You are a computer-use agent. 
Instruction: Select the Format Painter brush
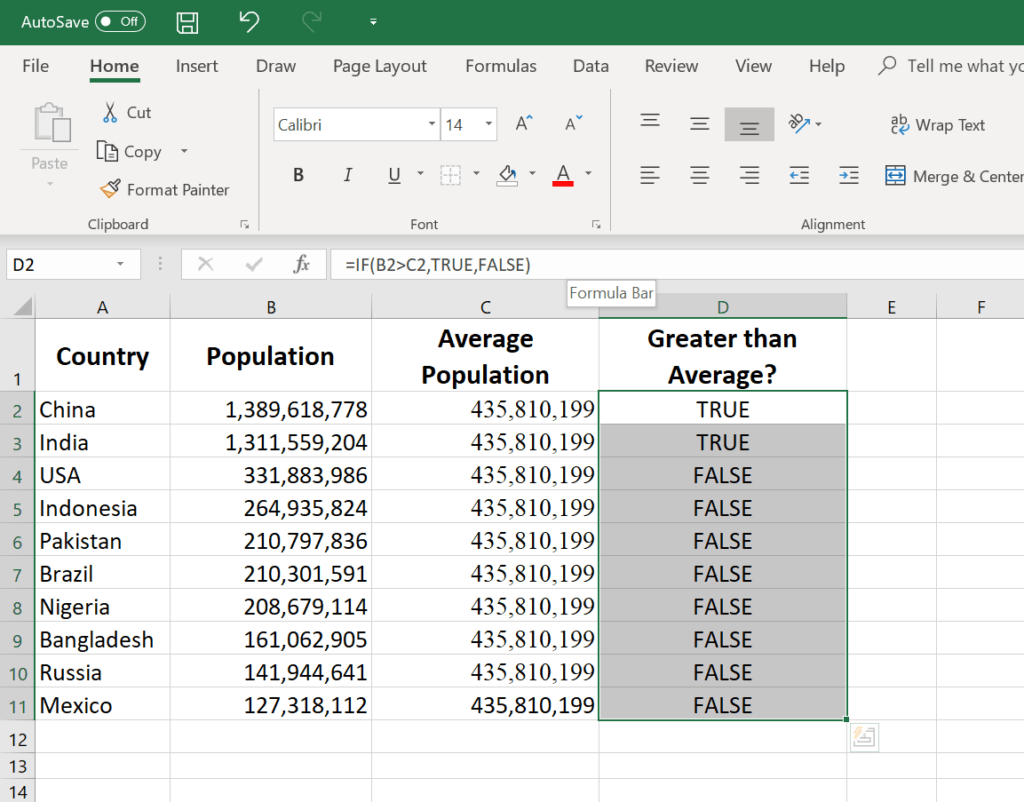[110, 189]
